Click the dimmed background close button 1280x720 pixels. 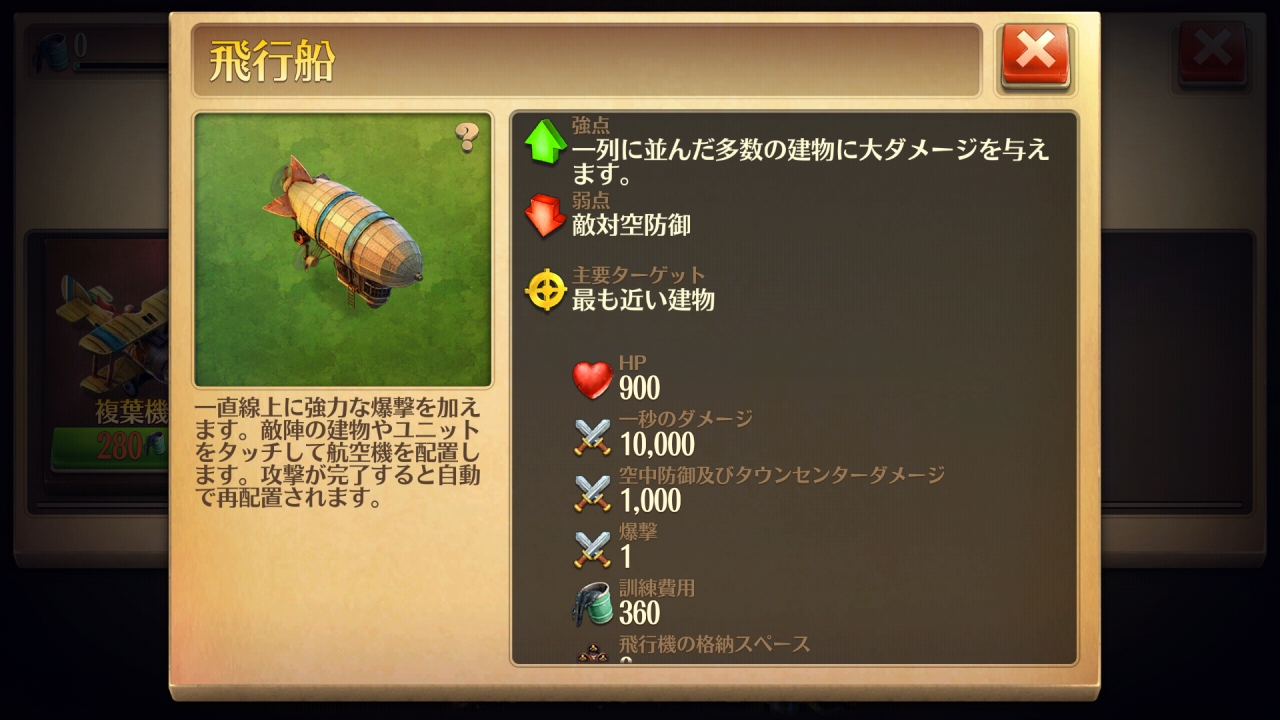[x=1212, y=54]
